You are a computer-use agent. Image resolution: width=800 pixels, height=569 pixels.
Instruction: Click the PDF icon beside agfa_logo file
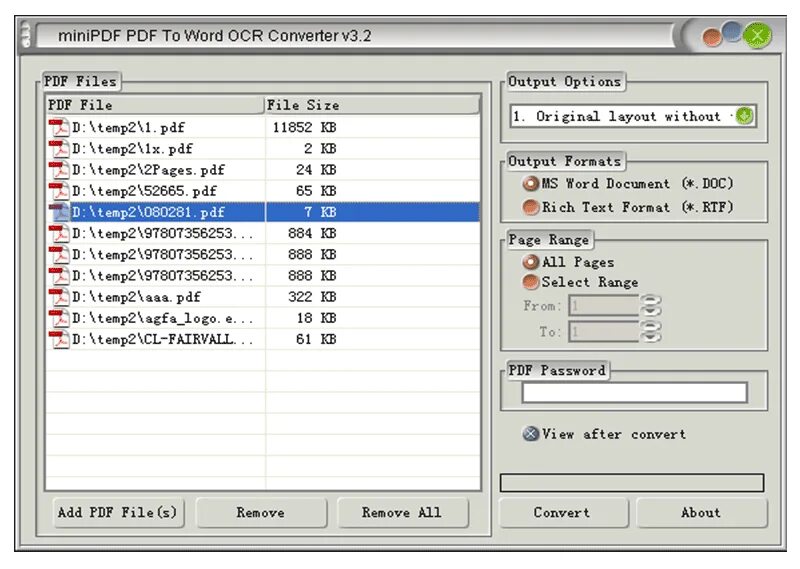click(x=59, y=318)
